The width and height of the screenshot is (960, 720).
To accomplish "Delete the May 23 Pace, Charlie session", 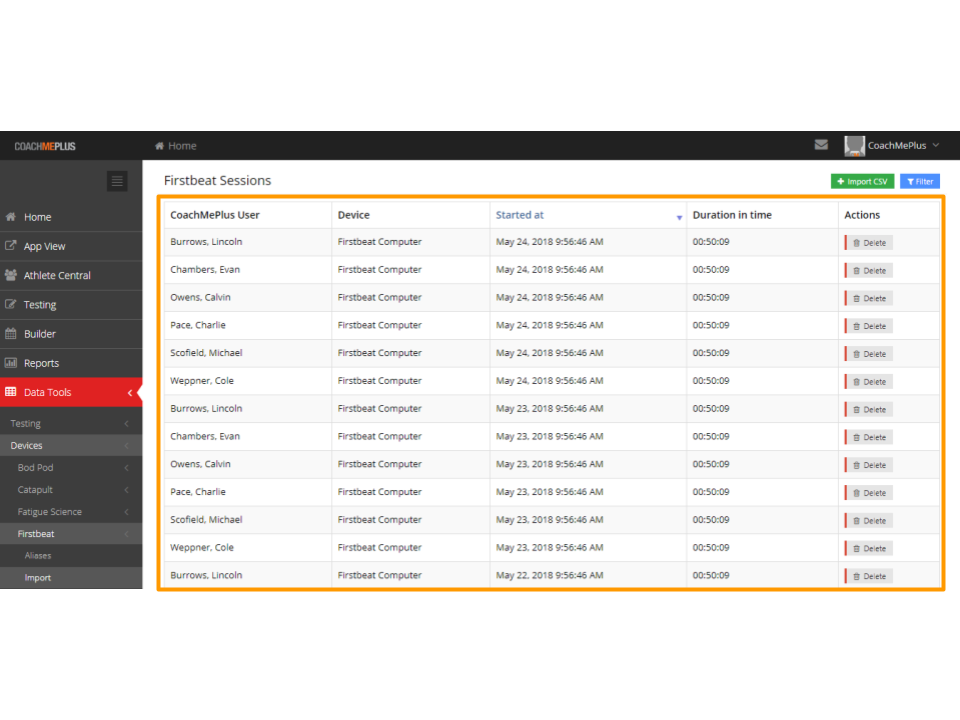I will pos(869,493).
